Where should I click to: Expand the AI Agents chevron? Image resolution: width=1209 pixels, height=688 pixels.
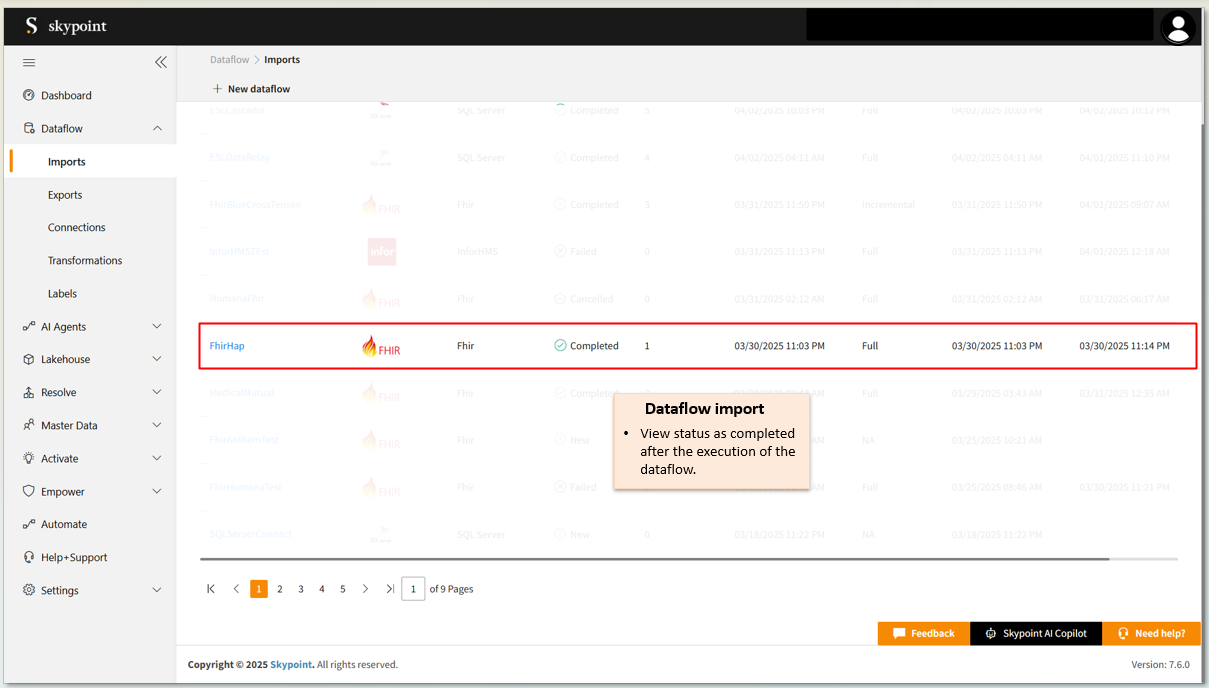(157, 327)
